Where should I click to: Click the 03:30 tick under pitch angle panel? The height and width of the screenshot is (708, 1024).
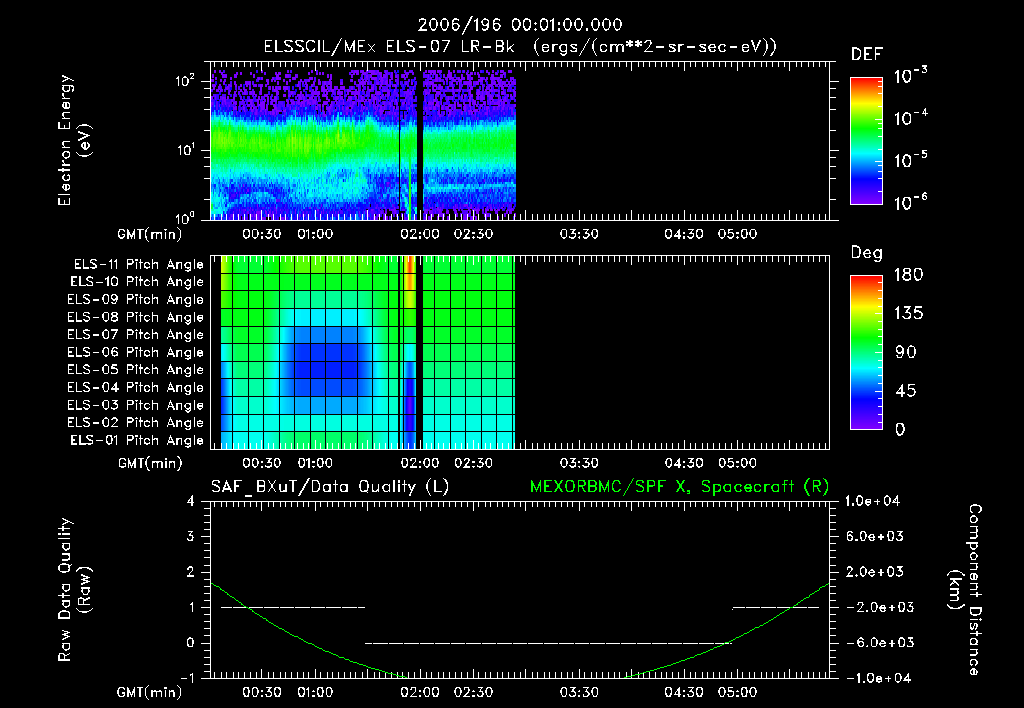point(579,463)
